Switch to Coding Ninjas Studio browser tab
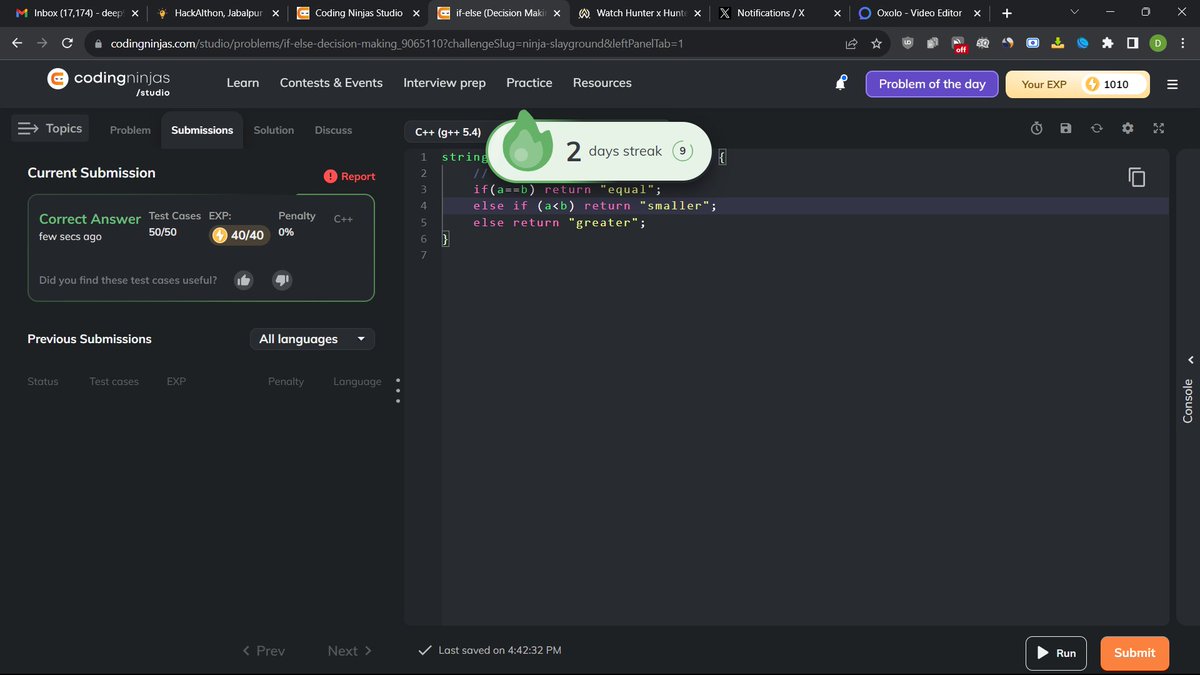This screenshot has height=675, width=1200. pos(358,13)
